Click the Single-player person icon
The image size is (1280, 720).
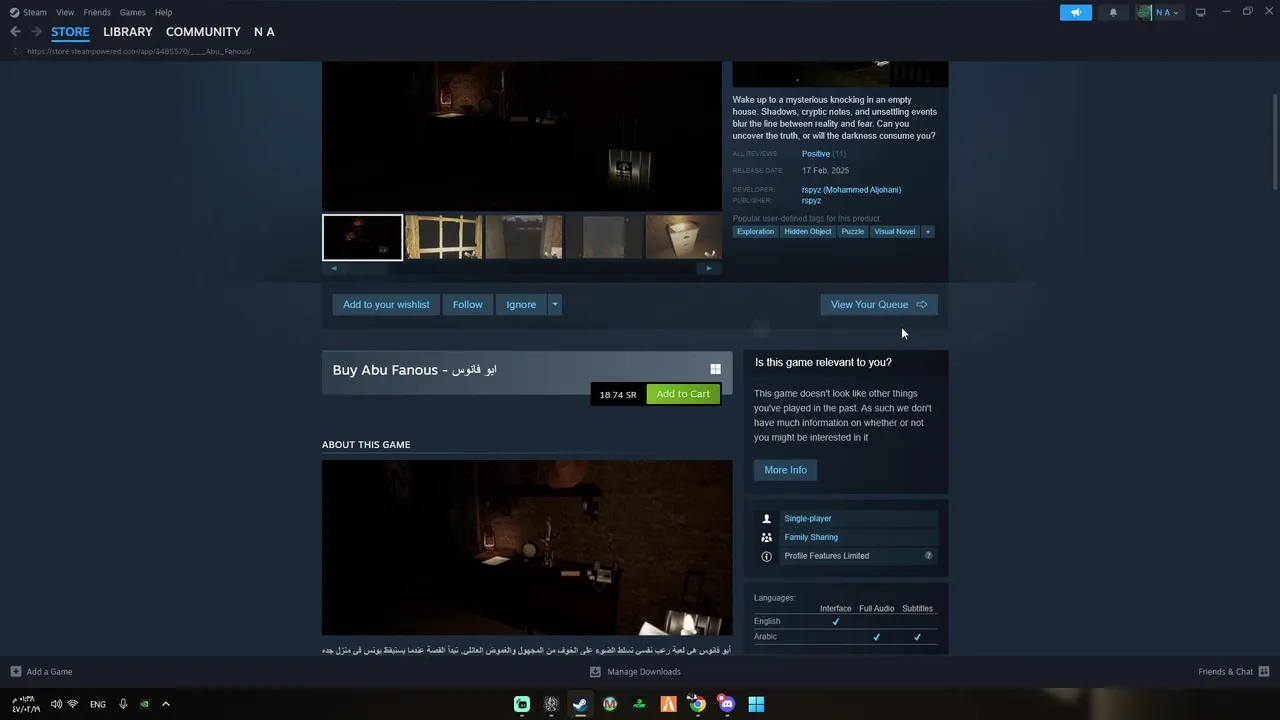767,518
